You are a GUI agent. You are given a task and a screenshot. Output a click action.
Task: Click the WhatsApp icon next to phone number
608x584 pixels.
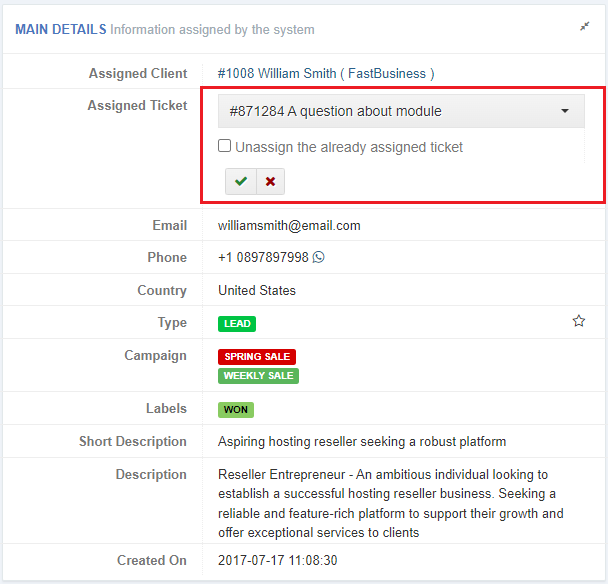pos(319,257)
